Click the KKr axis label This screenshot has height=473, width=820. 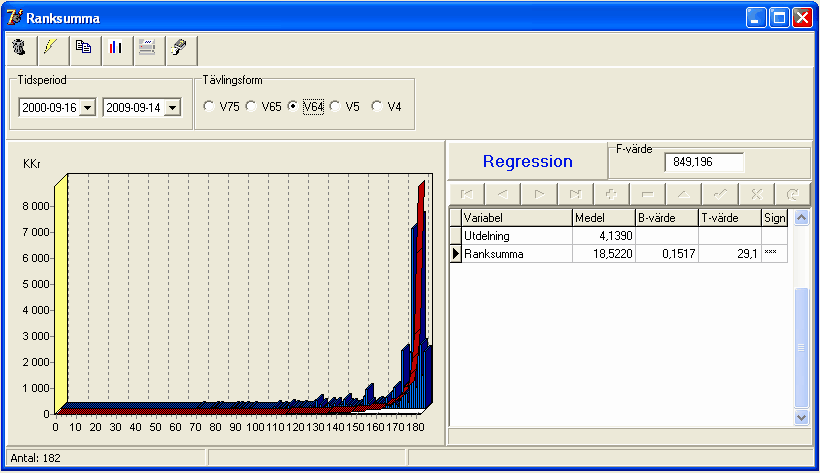[31, 164]
